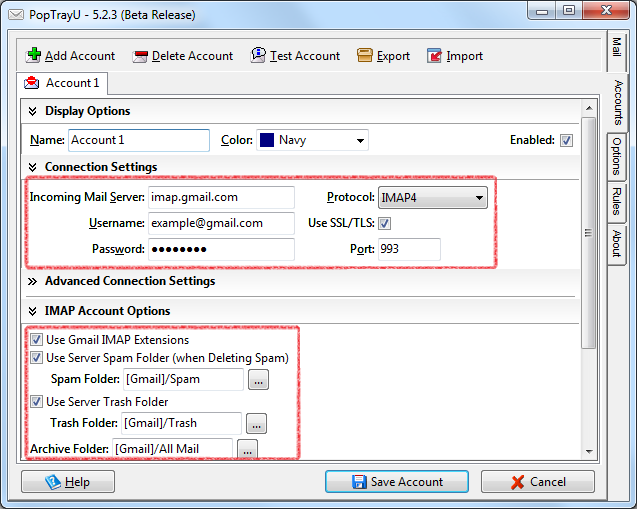The width and height of the screenshot is (637, 509).
Task: Click the Import toolbar icon
Action: click(435, 56)
